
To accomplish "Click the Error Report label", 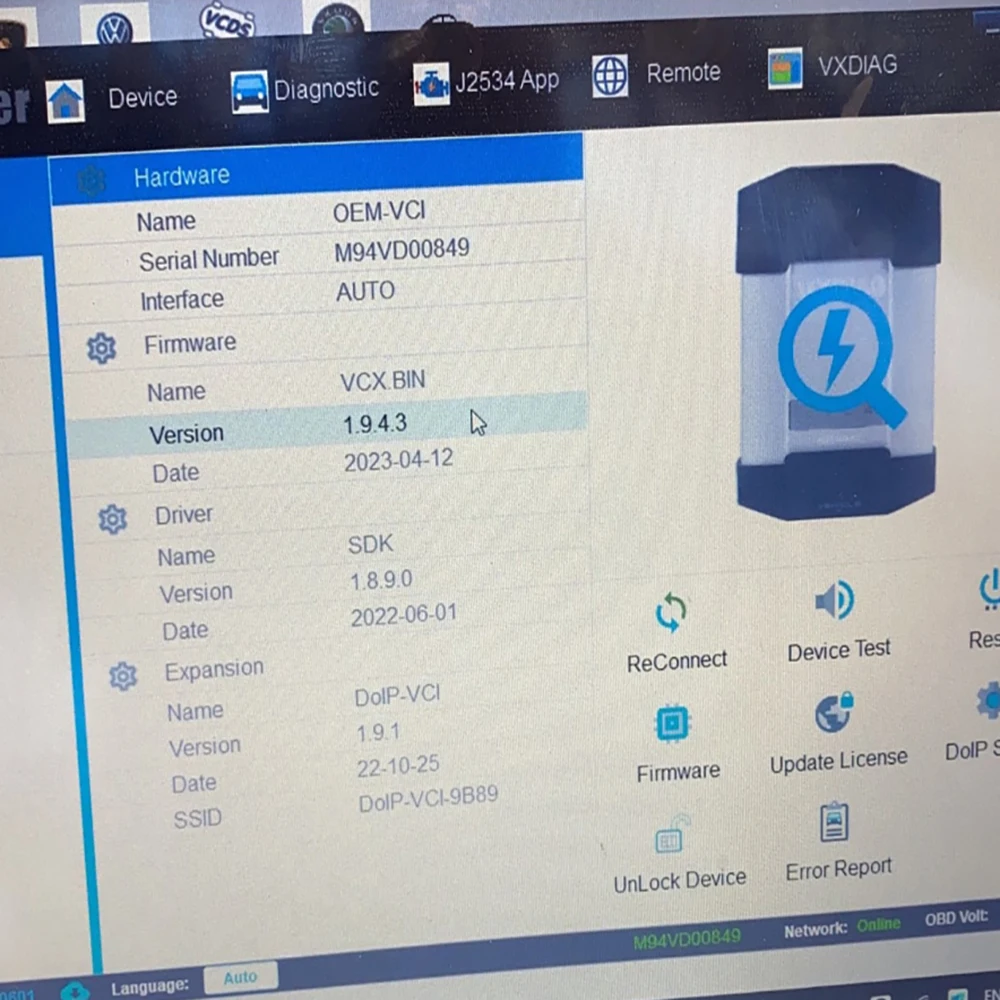I will (x=839, y=870).
